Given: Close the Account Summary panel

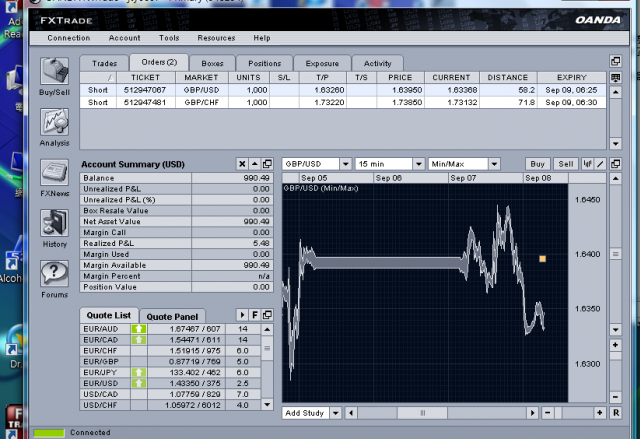Looking at the screenshot, I should (x=242, y=164).
